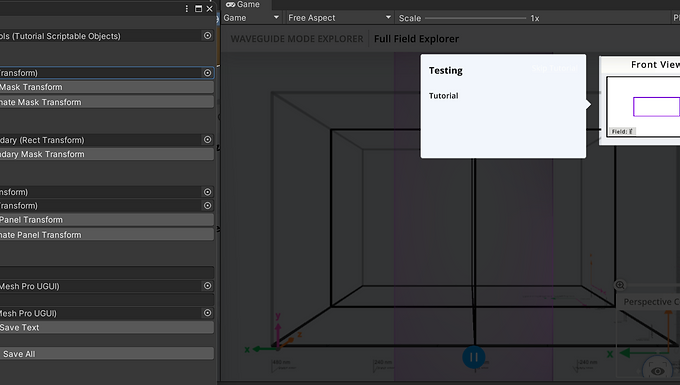Switch to Full Field Explorer tab
This screenshot has height=385, width=680.
[x=416, y=39]
